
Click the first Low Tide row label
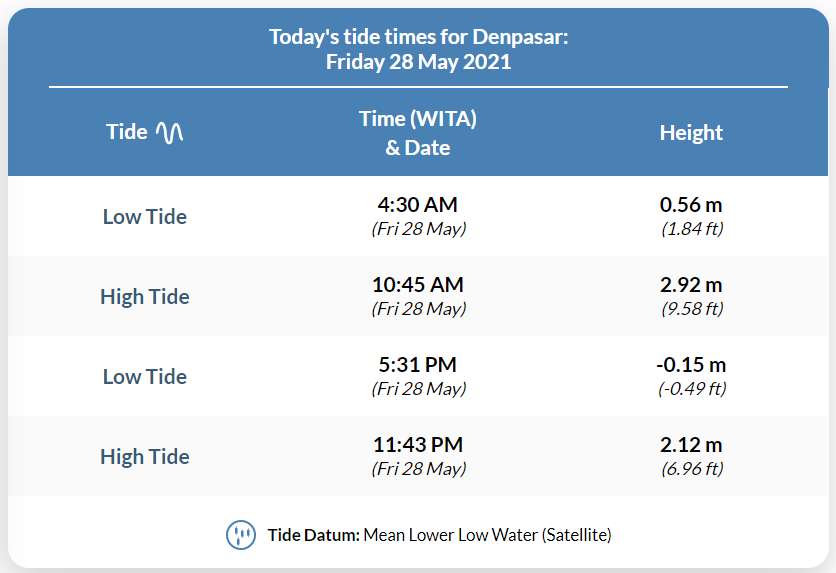tap(144, 216)
